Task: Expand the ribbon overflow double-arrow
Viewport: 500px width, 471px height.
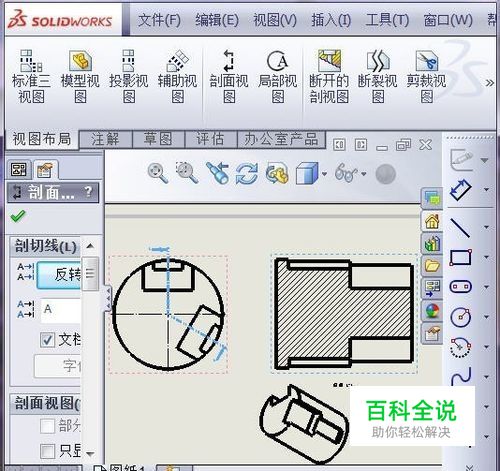Action: click(489, 83)
